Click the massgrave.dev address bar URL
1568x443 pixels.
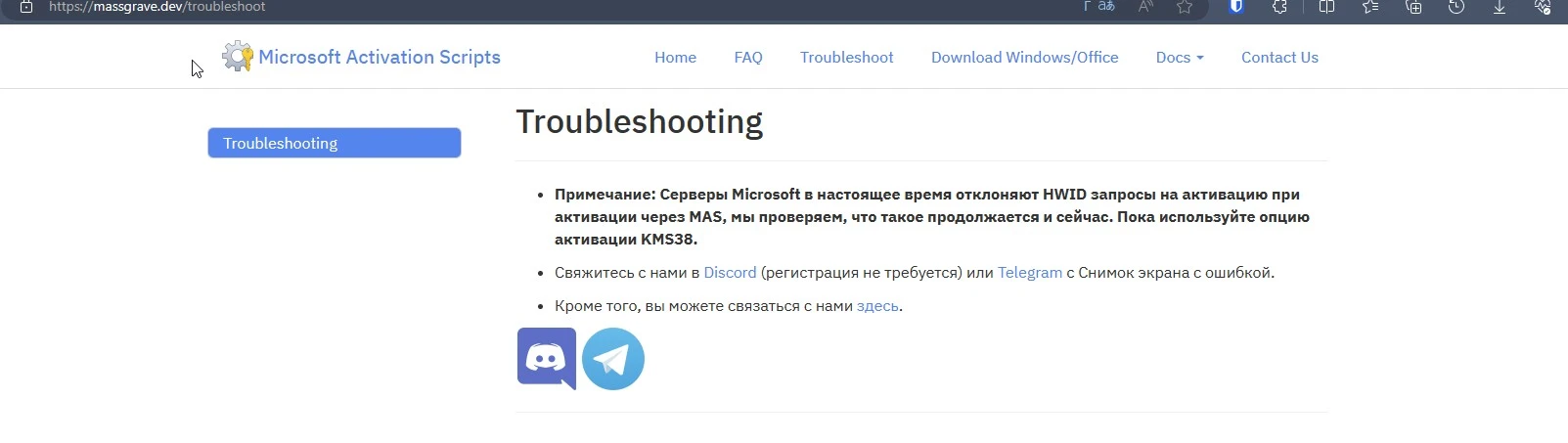[157, 7]
